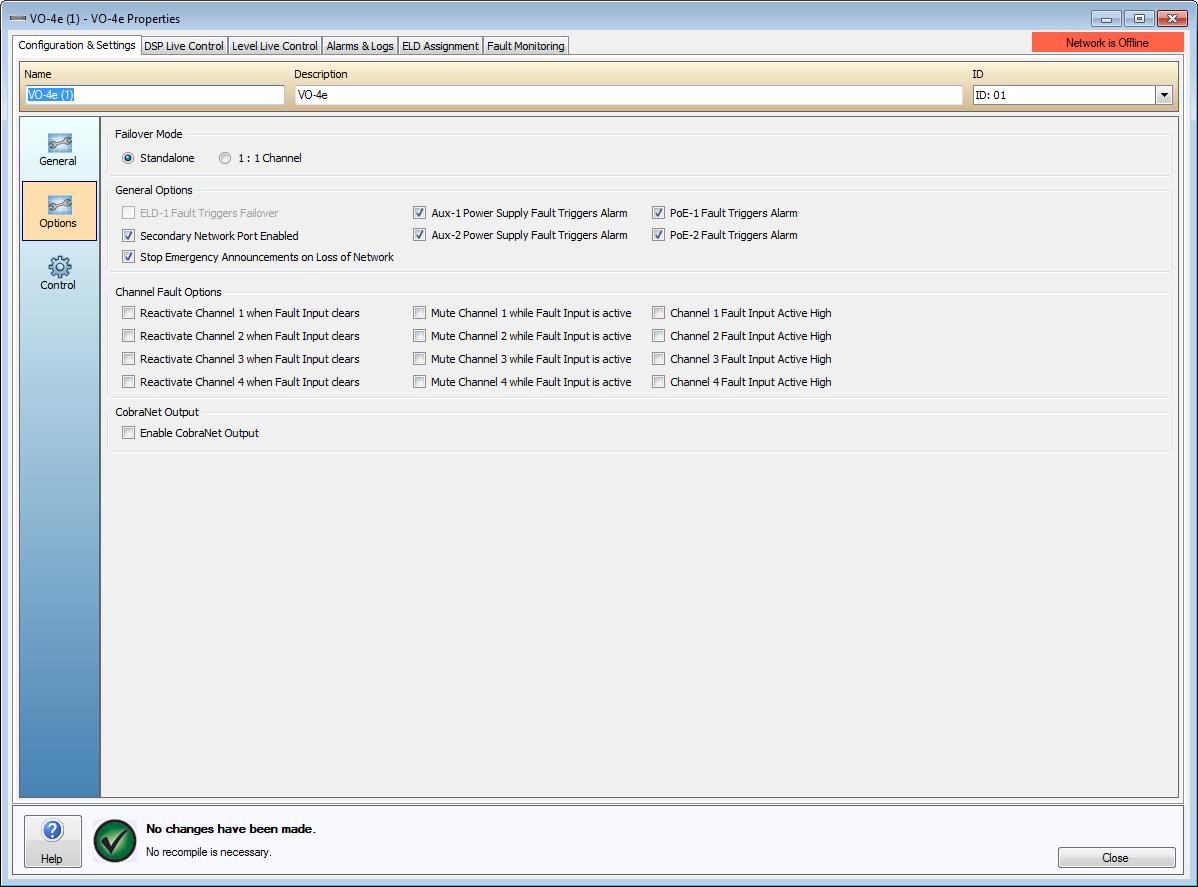
Task: Uncheck Aux-1 Power Supply Fault Triggers Alarm
Action: [419, 213]
